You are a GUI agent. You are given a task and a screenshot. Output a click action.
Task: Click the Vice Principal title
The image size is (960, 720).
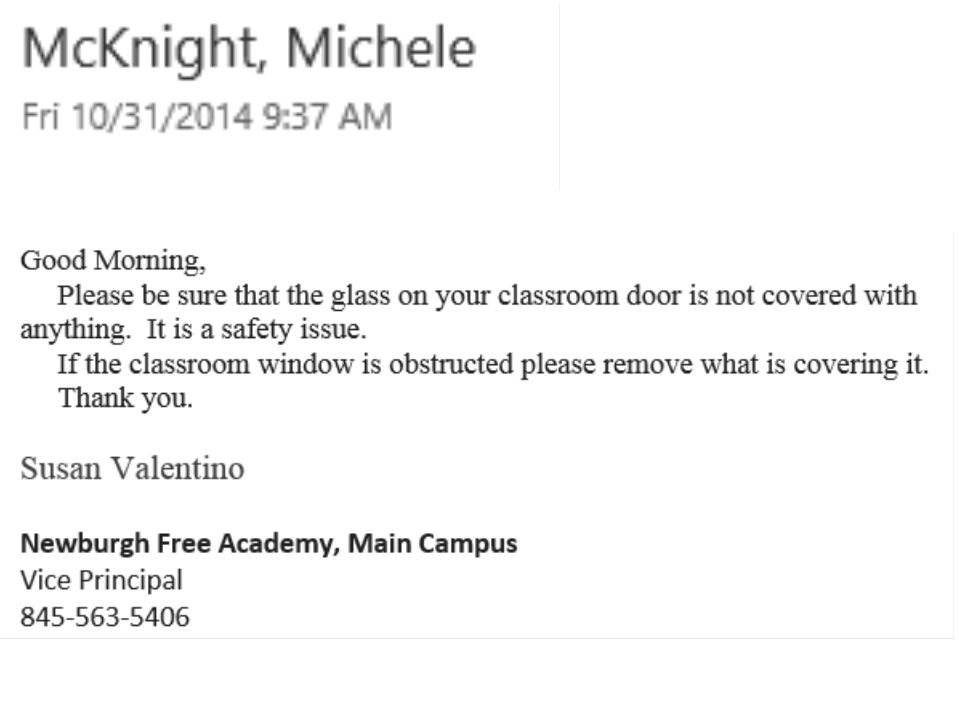tap(102, 580)
